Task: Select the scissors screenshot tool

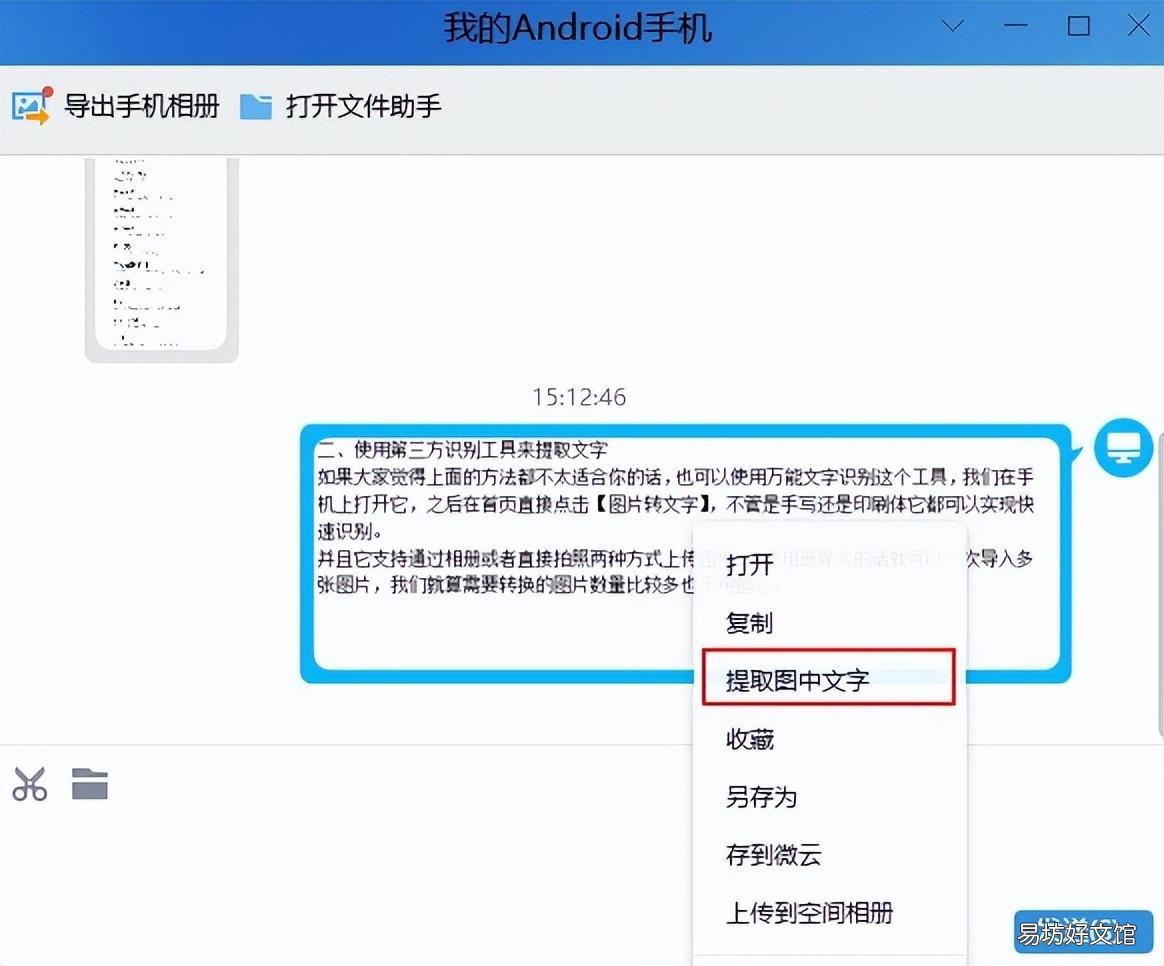Action: (30, 783)
